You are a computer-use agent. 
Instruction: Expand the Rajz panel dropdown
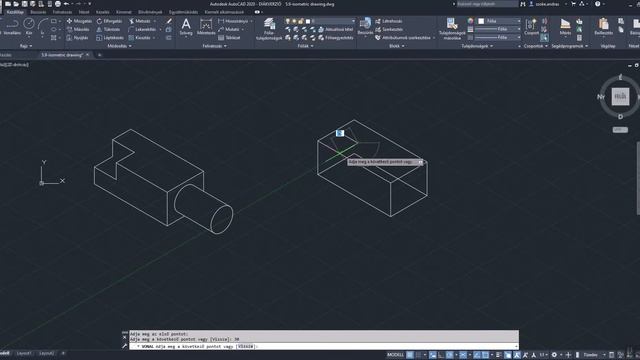pos(26,46)
